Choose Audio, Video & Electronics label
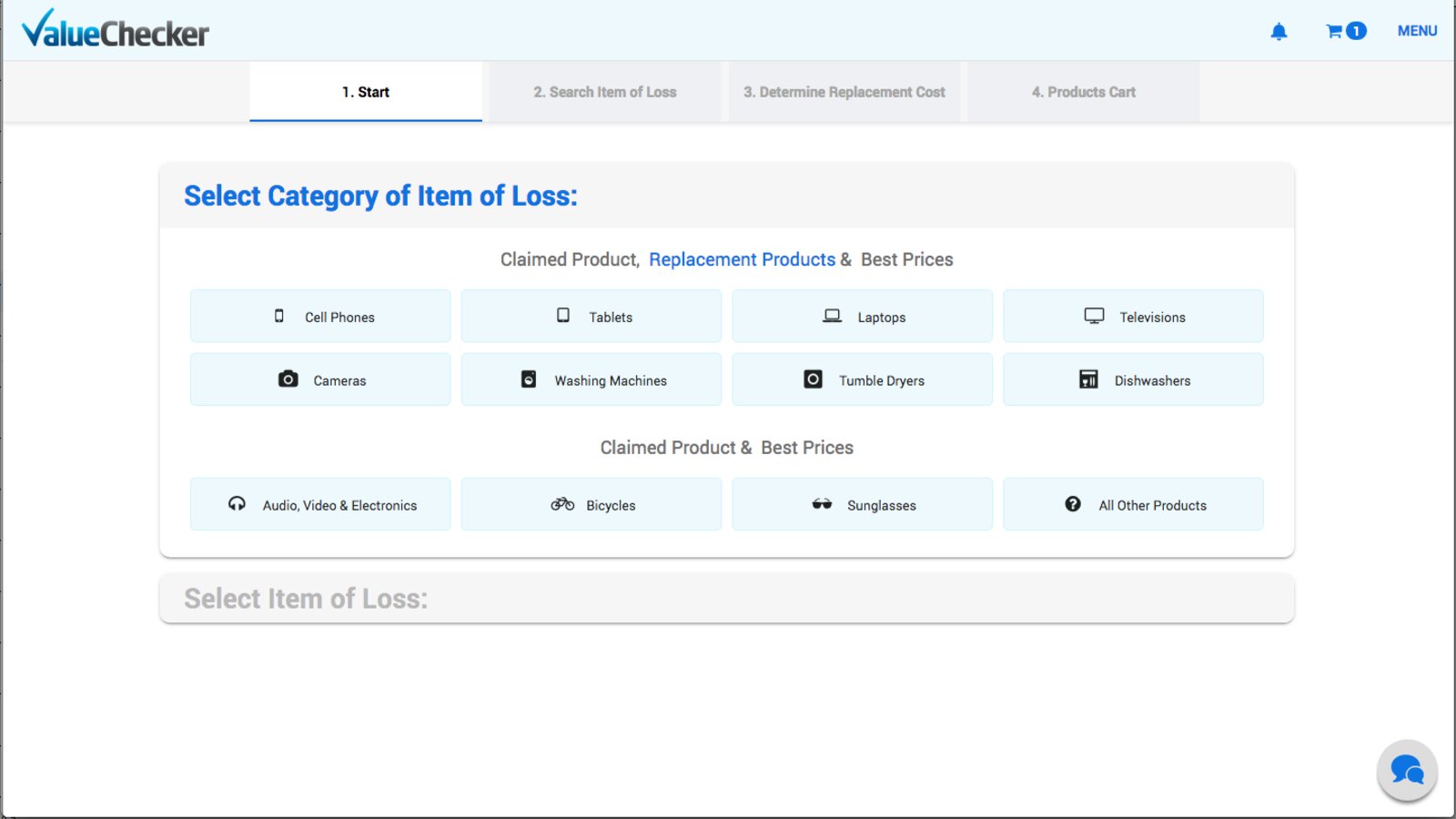Screen dimensions: 1456x819 pos(339,506)
